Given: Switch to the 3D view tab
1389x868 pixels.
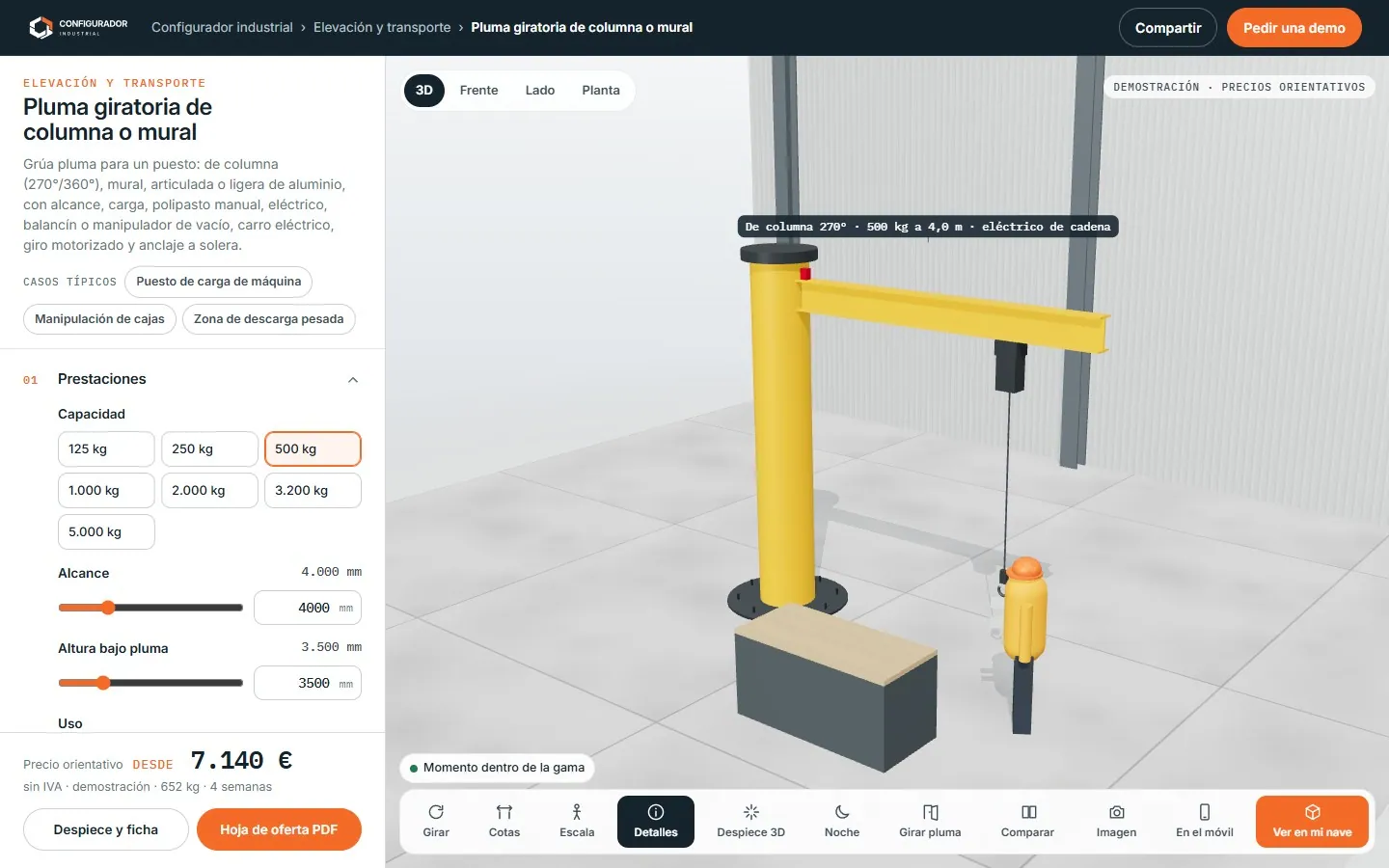Looking at the screenshot, I should click(x=423, y=91).
